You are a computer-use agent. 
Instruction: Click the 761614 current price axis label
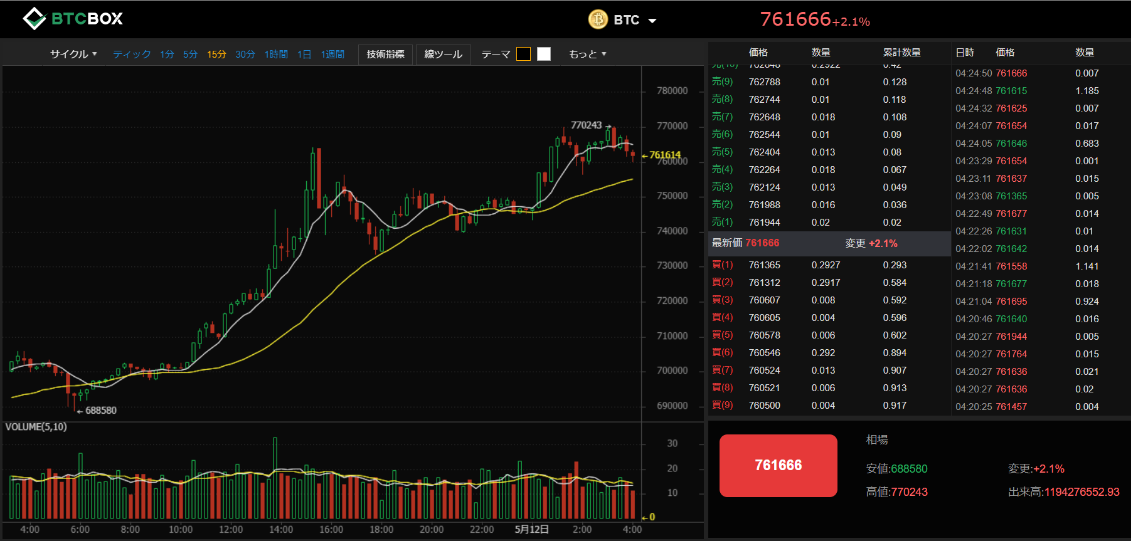(x=661, y=154)
